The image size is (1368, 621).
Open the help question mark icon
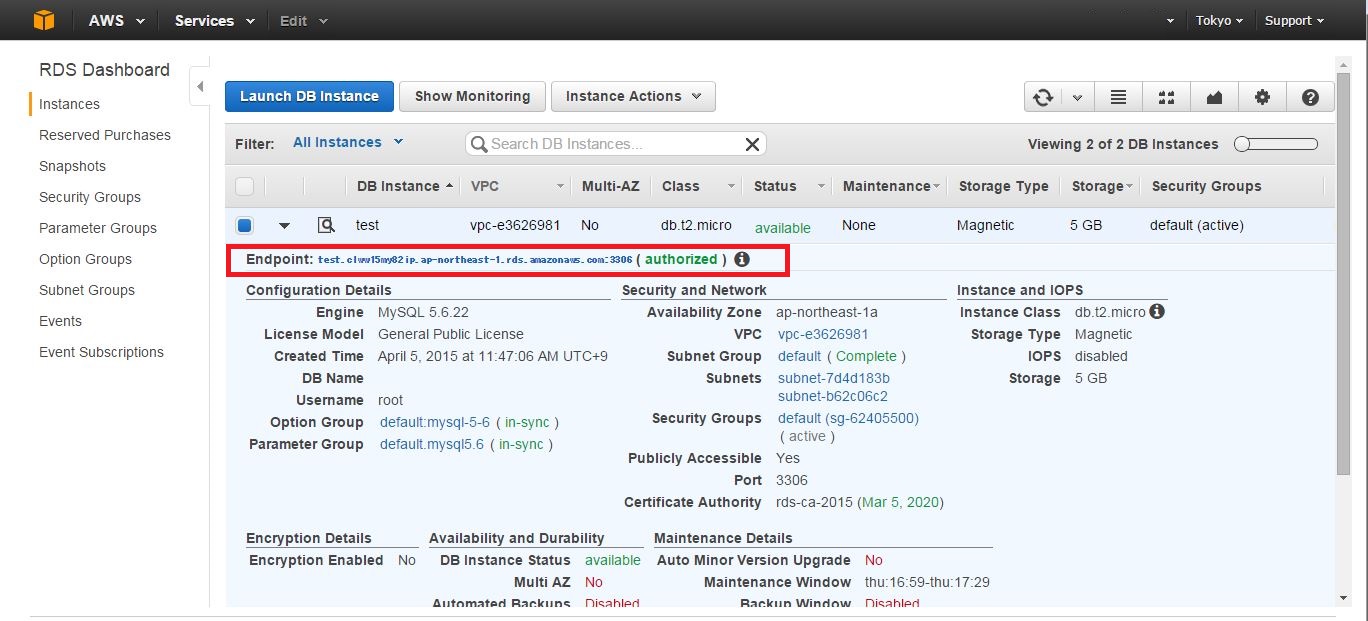[1310, 97]
